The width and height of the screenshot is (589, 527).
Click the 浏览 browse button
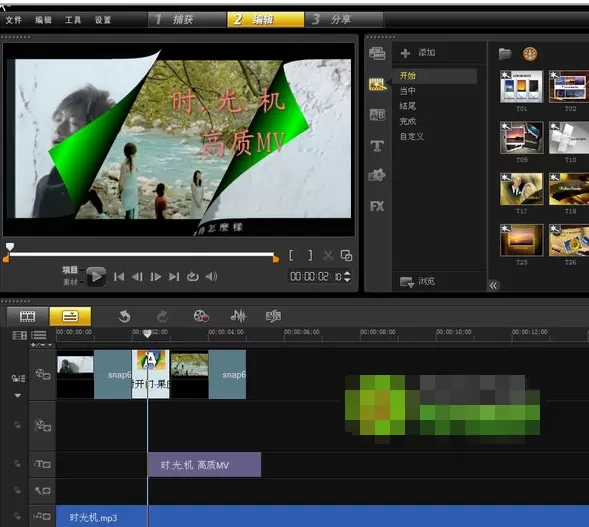coord(417,281)
